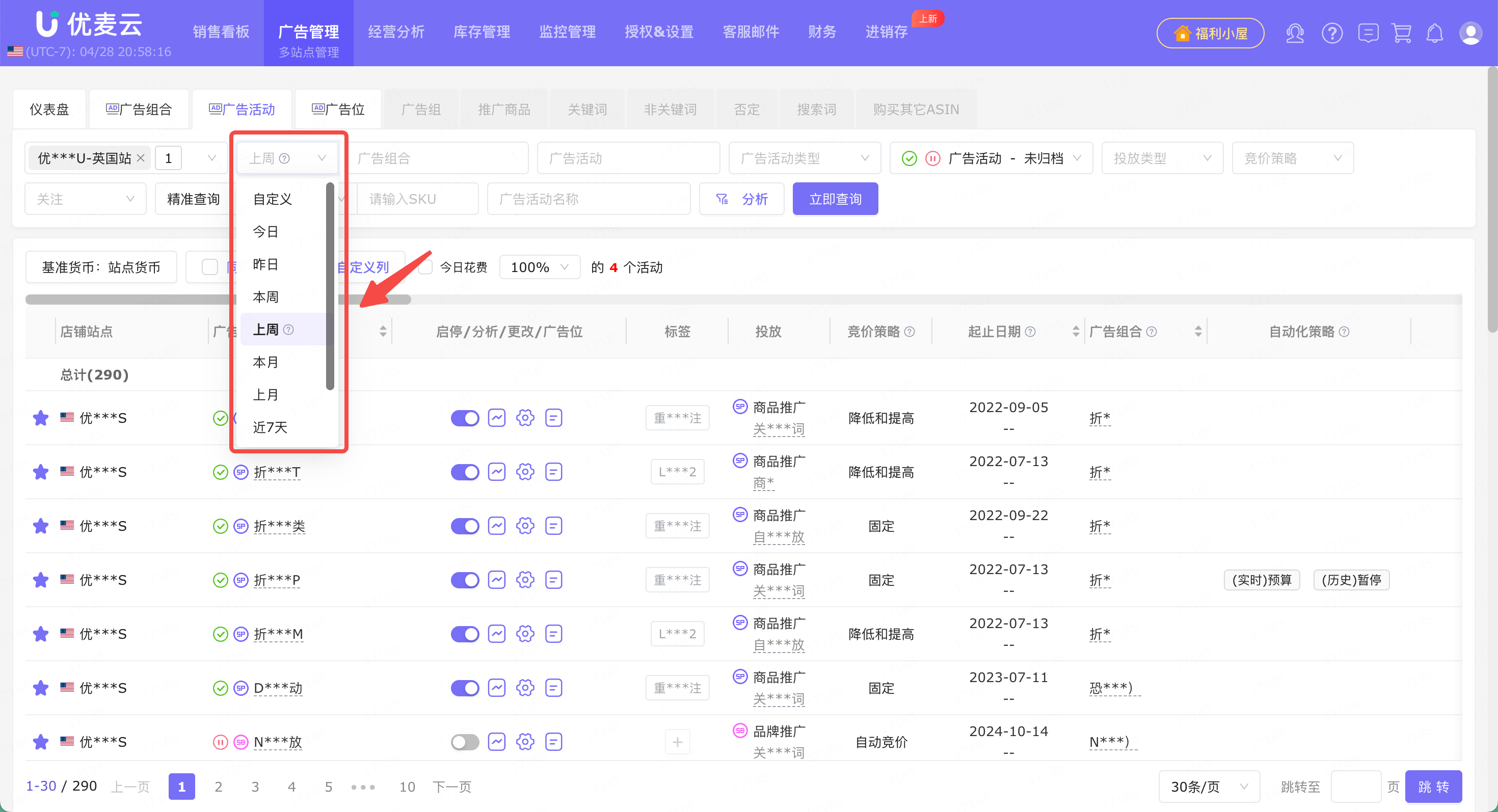The width and height of the screenshot is (1498, 812).
Task: Click horizontal table scrollbar thumb
Action: [218, 300]
